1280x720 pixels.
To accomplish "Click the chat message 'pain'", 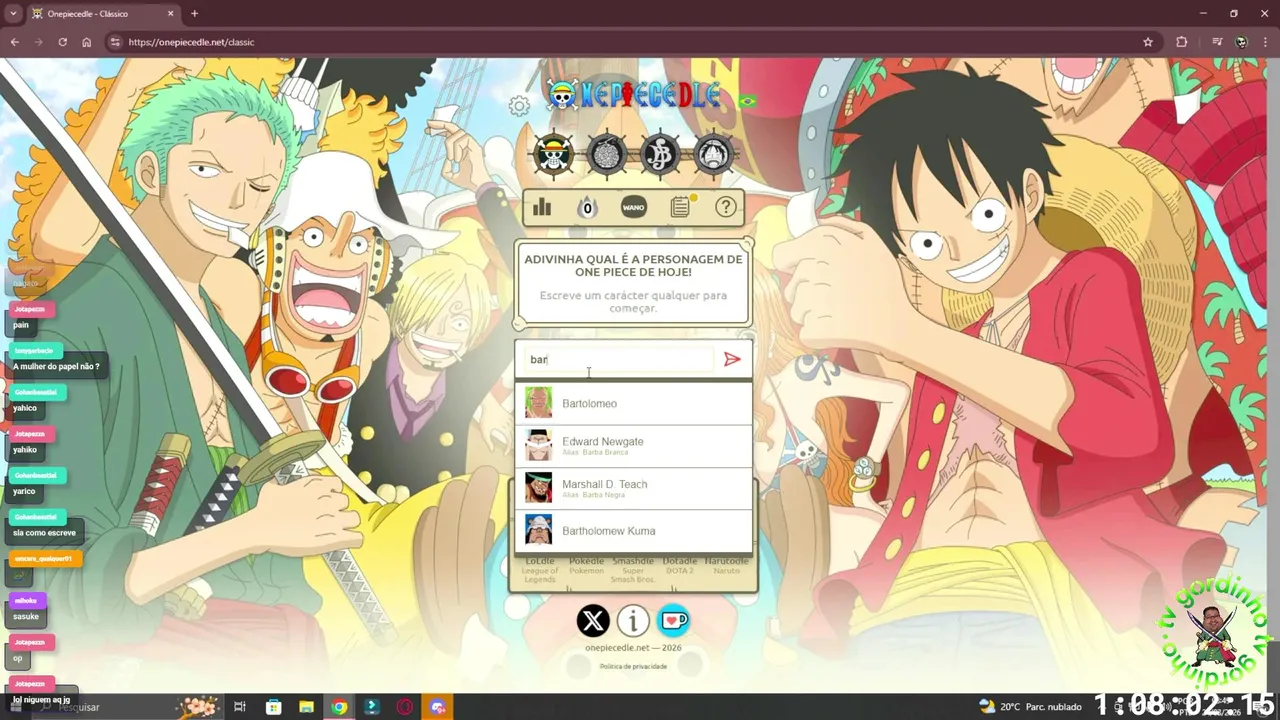I will 21,325.
